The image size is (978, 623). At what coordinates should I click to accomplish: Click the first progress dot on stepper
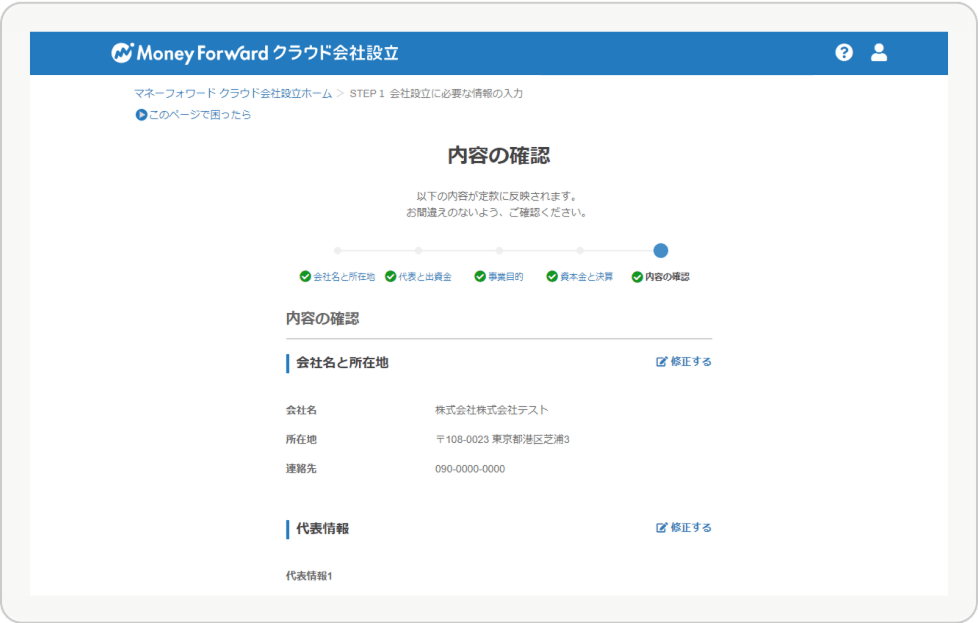click(338, 251)
